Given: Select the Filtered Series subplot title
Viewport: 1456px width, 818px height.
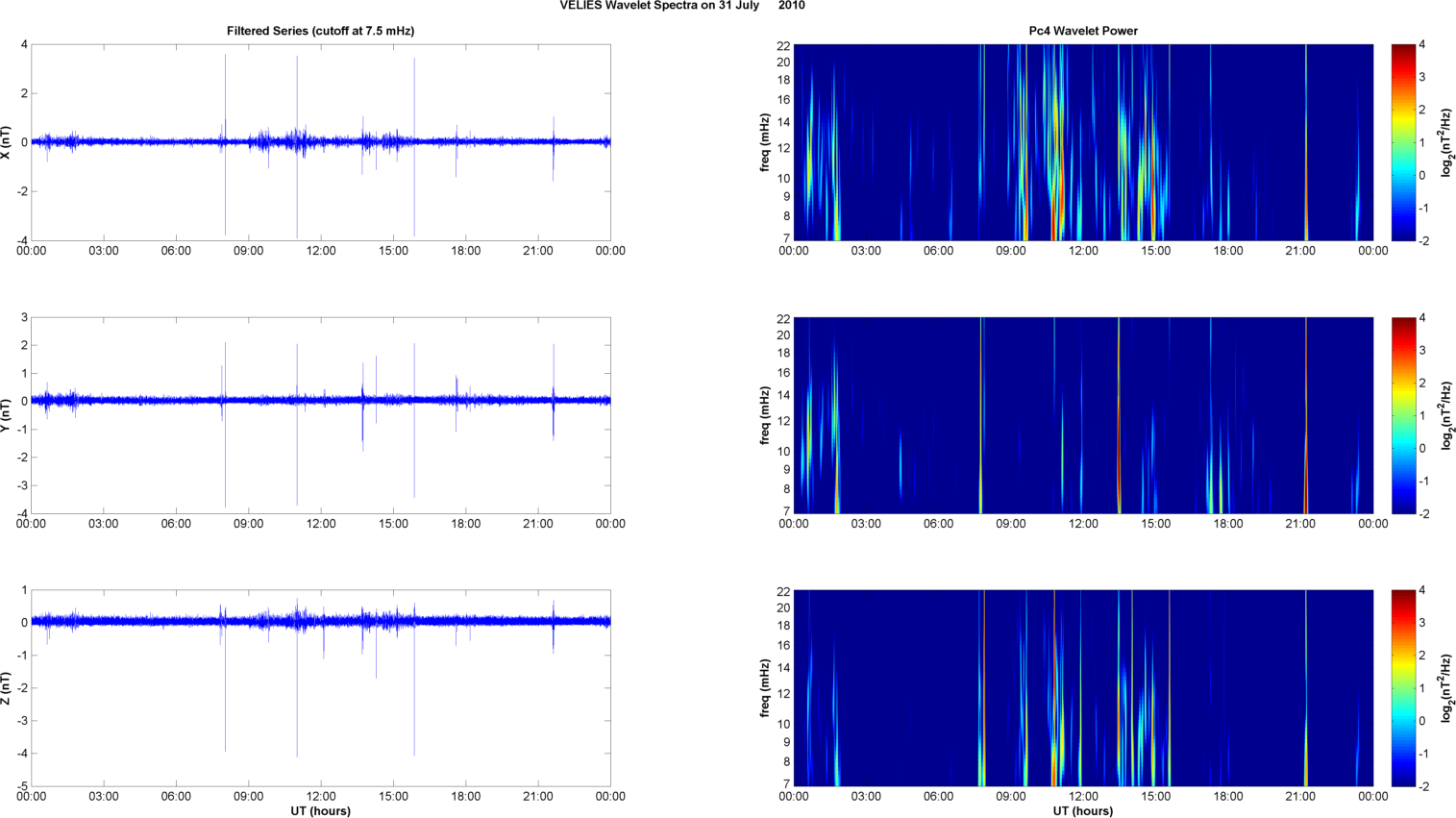Looking at the screenshot, I should (x=320, y=31).
